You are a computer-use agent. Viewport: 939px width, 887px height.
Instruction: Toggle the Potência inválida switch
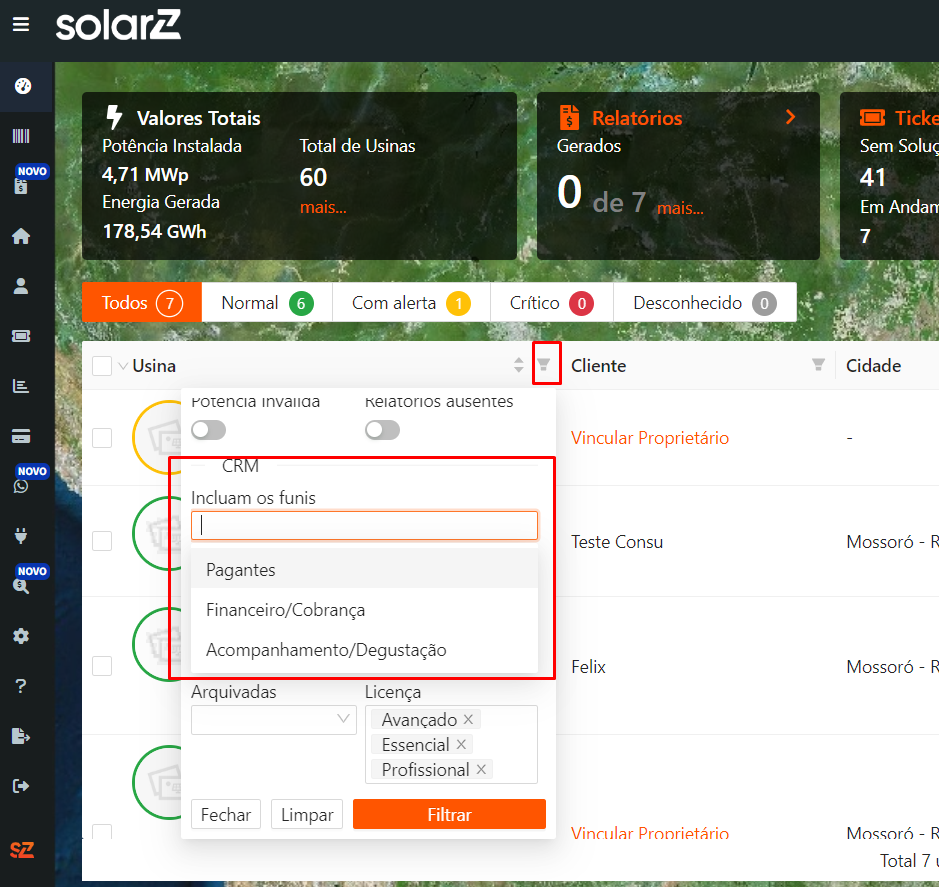(209, 430)
